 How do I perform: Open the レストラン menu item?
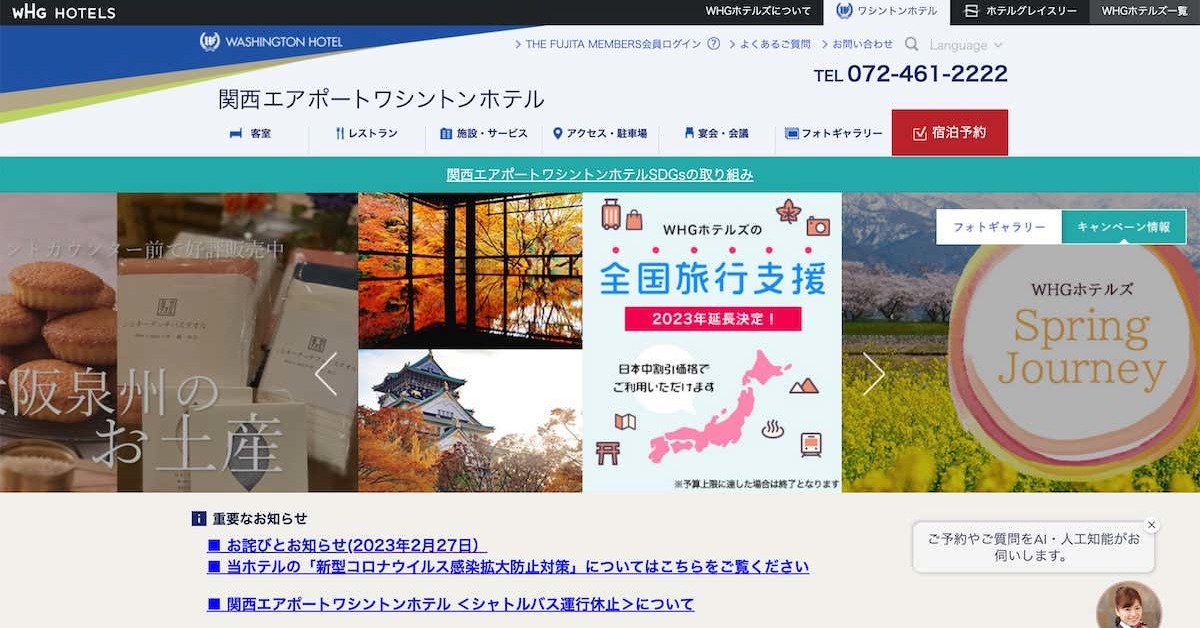pos(367,133)
